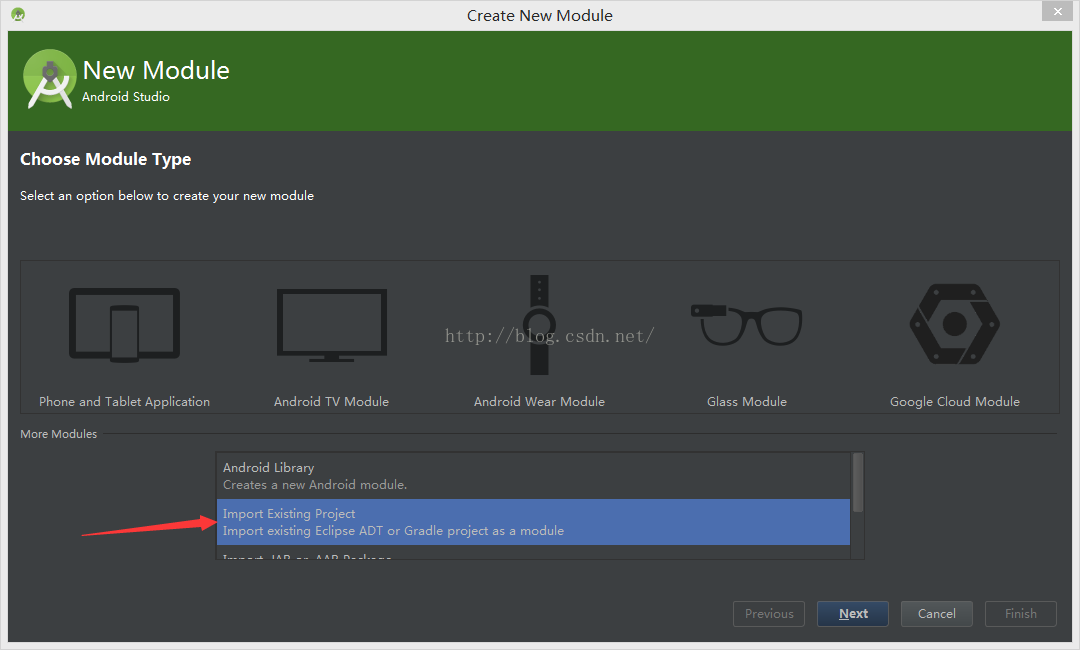Click 'Import existing Eclipse ADT or Gradle' description
1080x650 pixels.
tap(393, 531)
